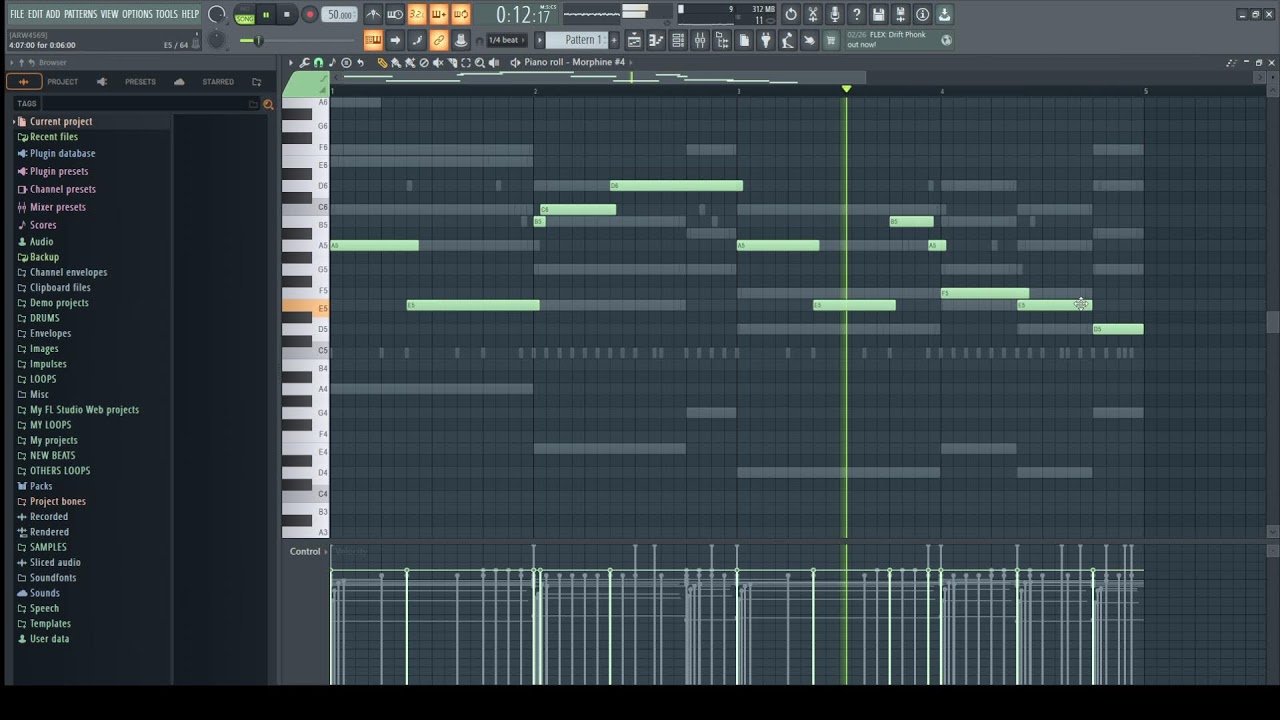
Task: Toggle the 3-2-1 countdown before recording
Action: click(x=417, y=15)
